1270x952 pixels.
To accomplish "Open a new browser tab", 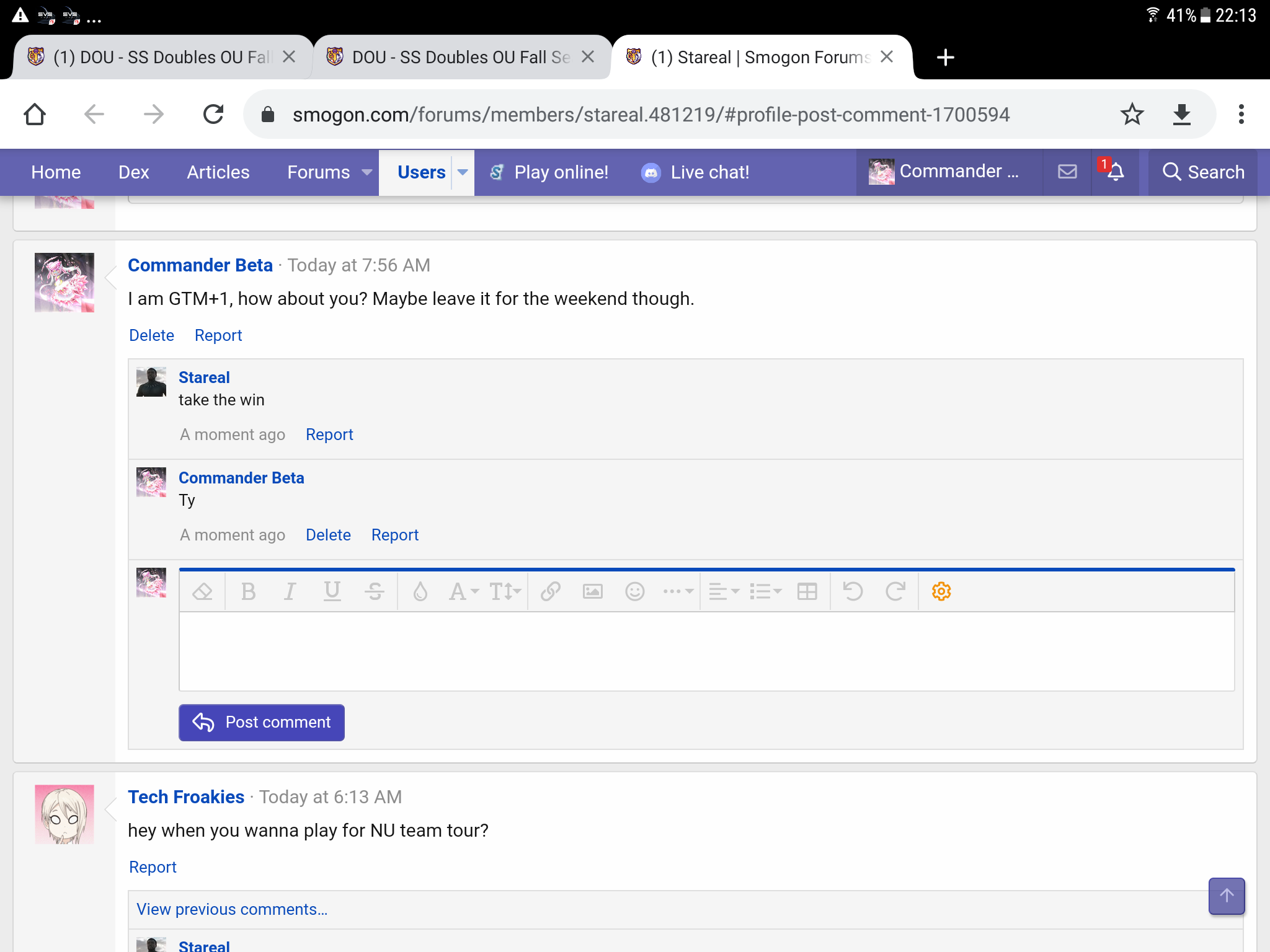I will [x=945, y=57].
